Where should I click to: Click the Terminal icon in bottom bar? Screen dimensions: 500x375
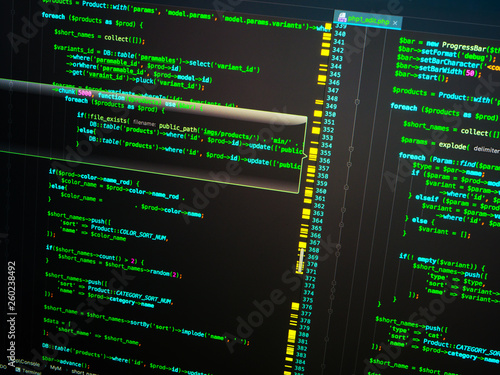tap(18, 370)
